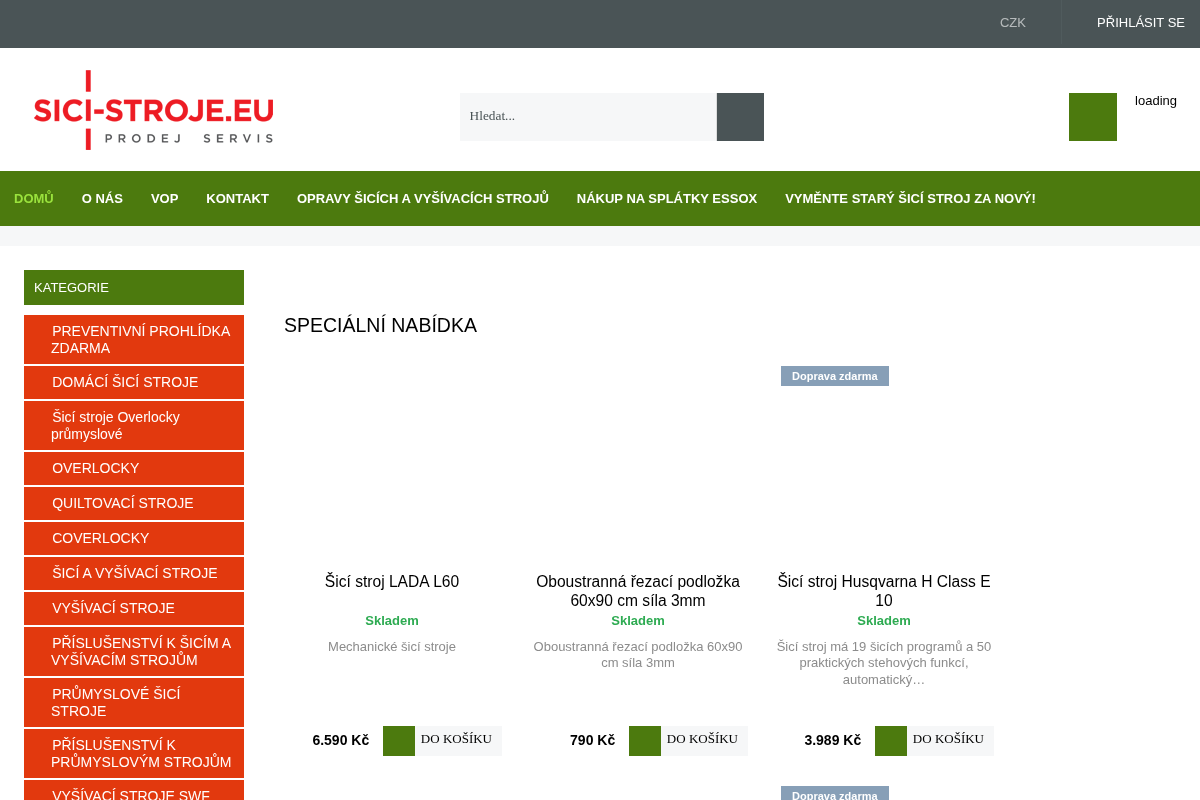The width and height of the screenshot is (1200, 800).
Task: Select category Quiltovací stroje
Action: 134,503
